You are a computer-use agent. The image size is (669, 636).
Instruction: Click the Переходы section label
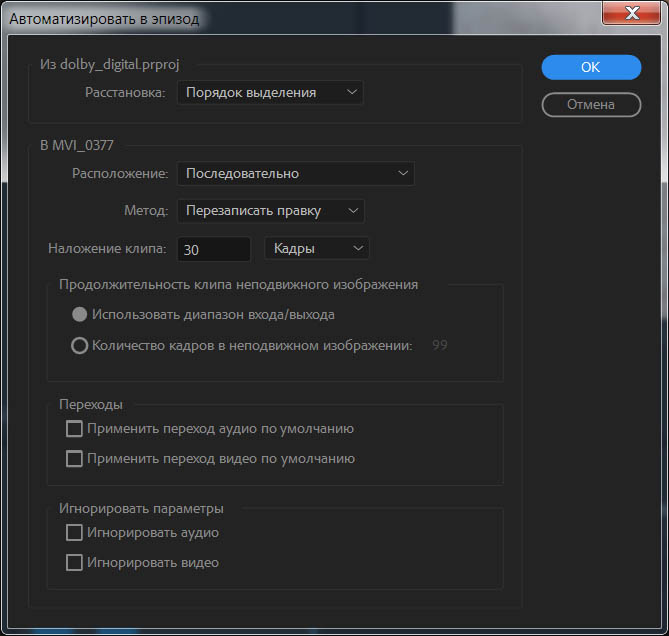91,404
